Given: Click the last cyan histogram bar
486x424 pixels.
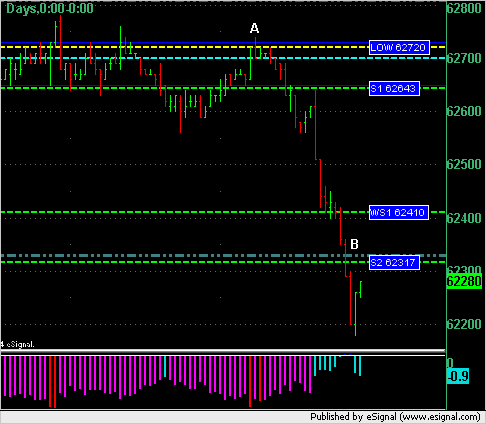Looking at the screenshot, I should [x=360, y=366].
